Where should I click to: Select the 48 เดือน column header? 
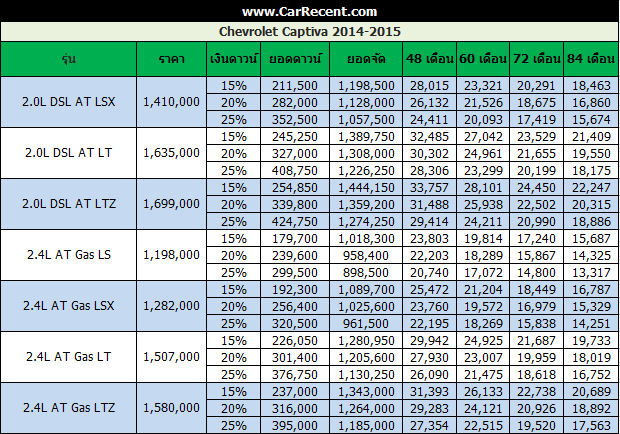(430, 60)
